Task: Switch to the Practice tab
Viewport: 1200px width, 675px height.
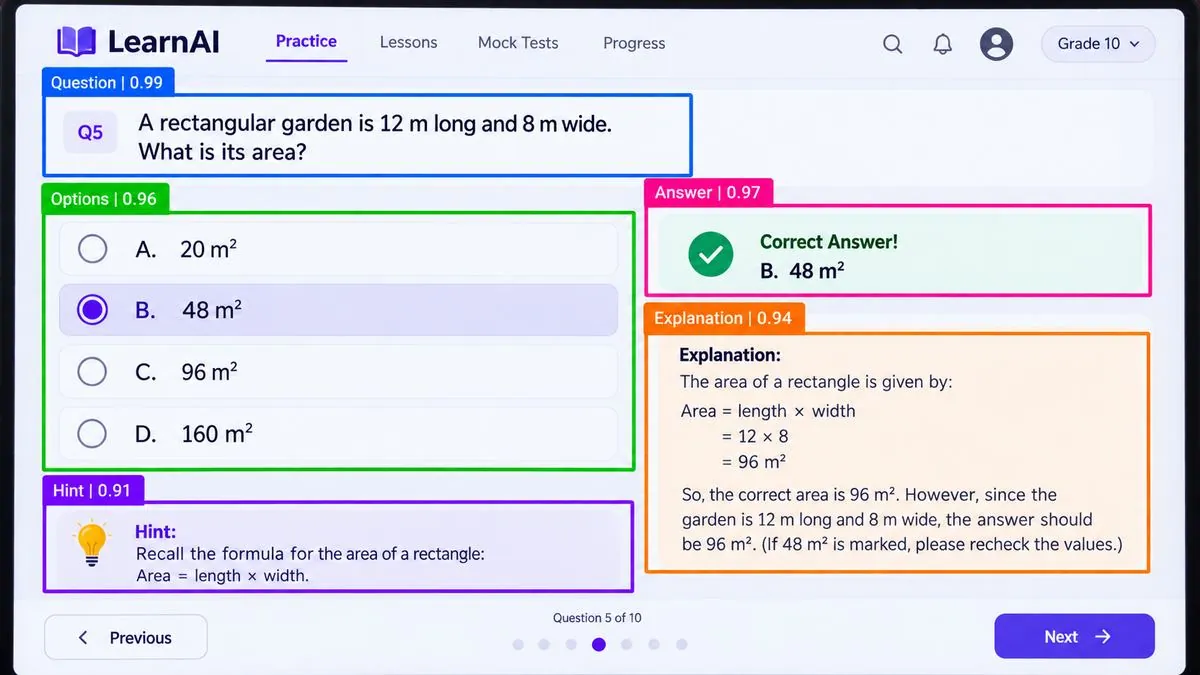Action: (306, 42)
